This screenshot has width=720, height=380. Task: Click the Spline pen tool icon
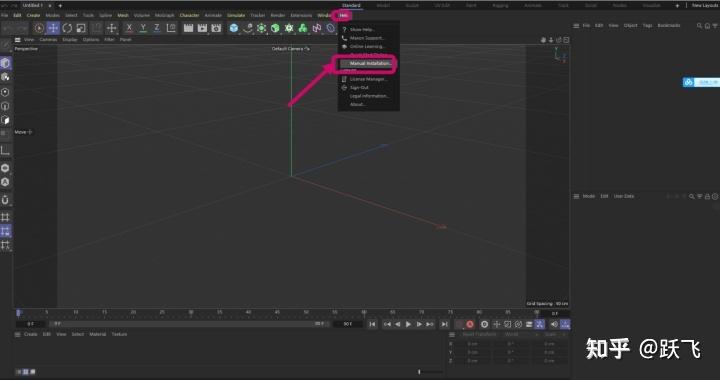[x=248, y=28]
